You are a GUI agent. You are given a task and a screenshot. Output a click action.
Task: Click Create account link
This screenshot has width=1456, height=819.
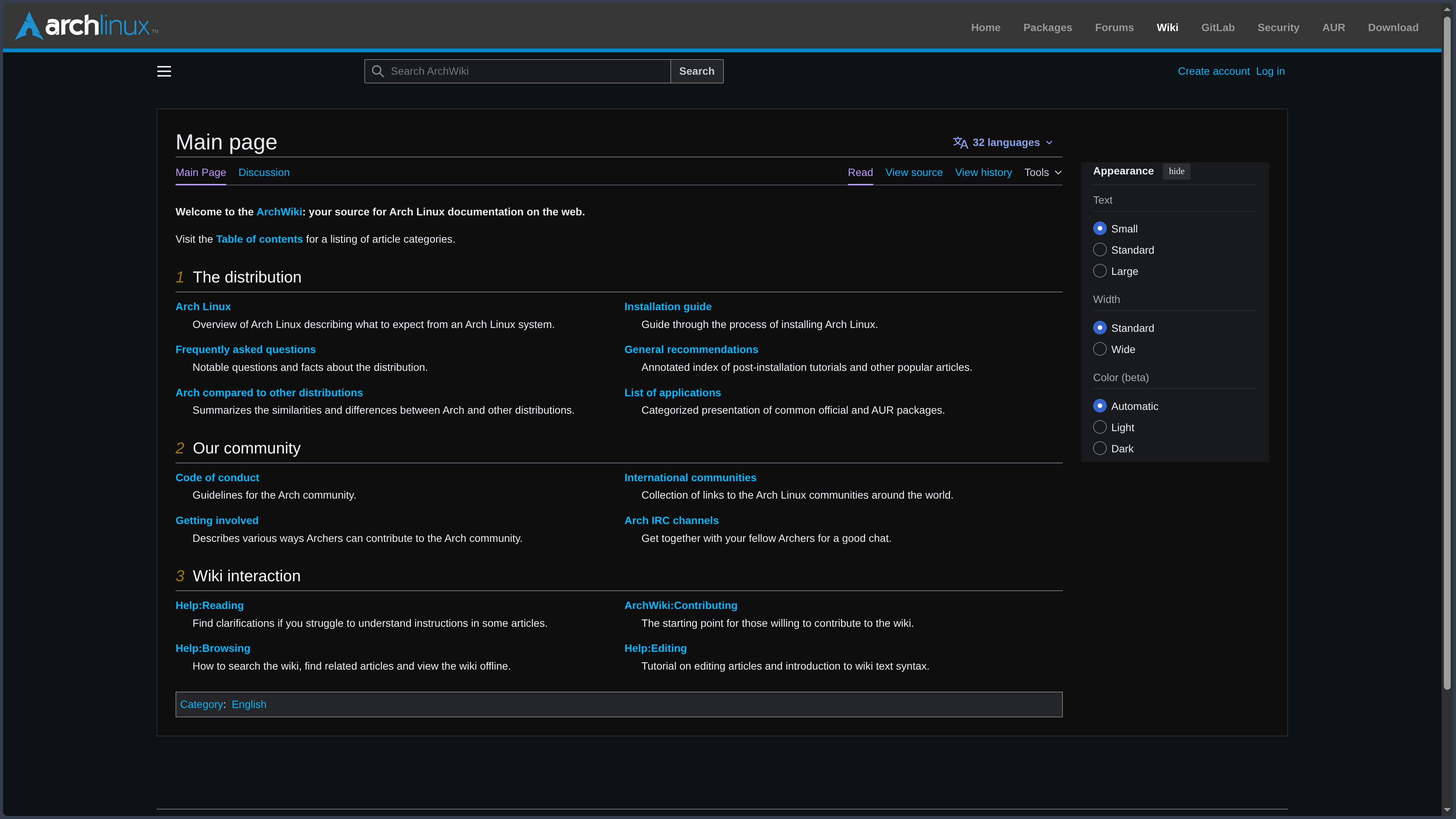(1213, 71)
